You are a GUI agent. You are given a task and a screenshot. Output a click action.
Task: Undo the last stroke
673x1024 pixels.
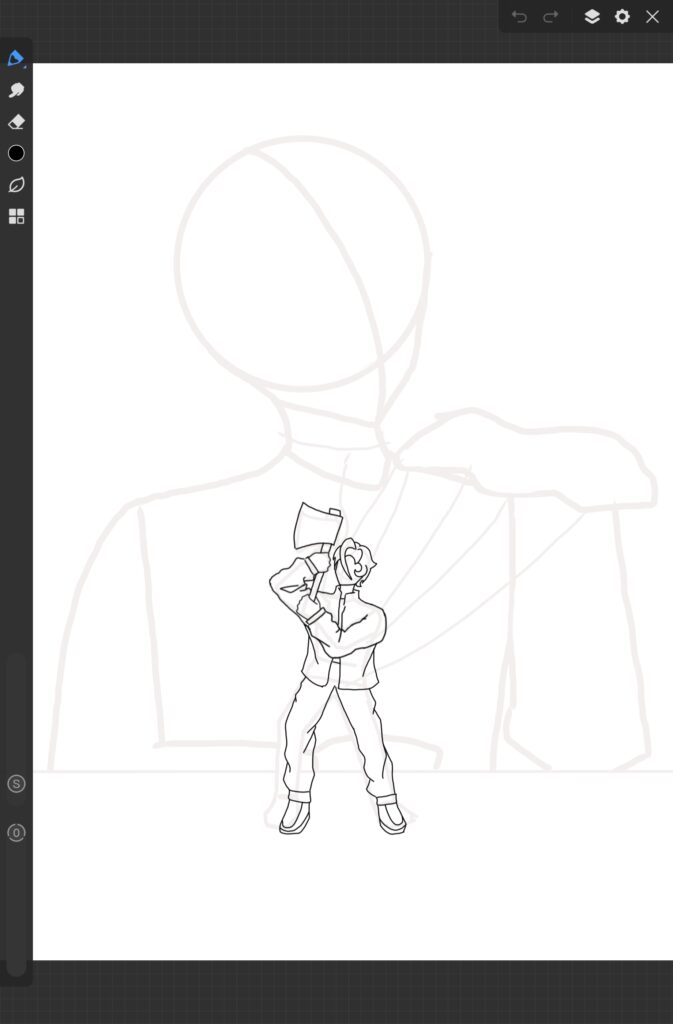519,17
